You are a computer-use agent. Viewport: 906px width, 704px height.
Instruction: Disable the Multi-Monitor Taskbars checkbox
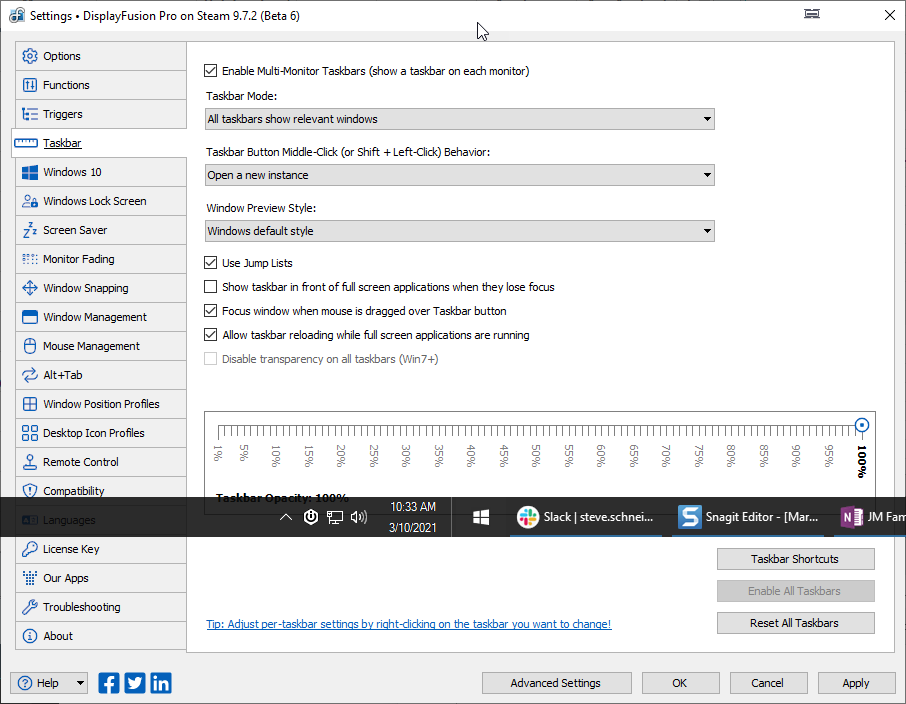pos(211,71)
